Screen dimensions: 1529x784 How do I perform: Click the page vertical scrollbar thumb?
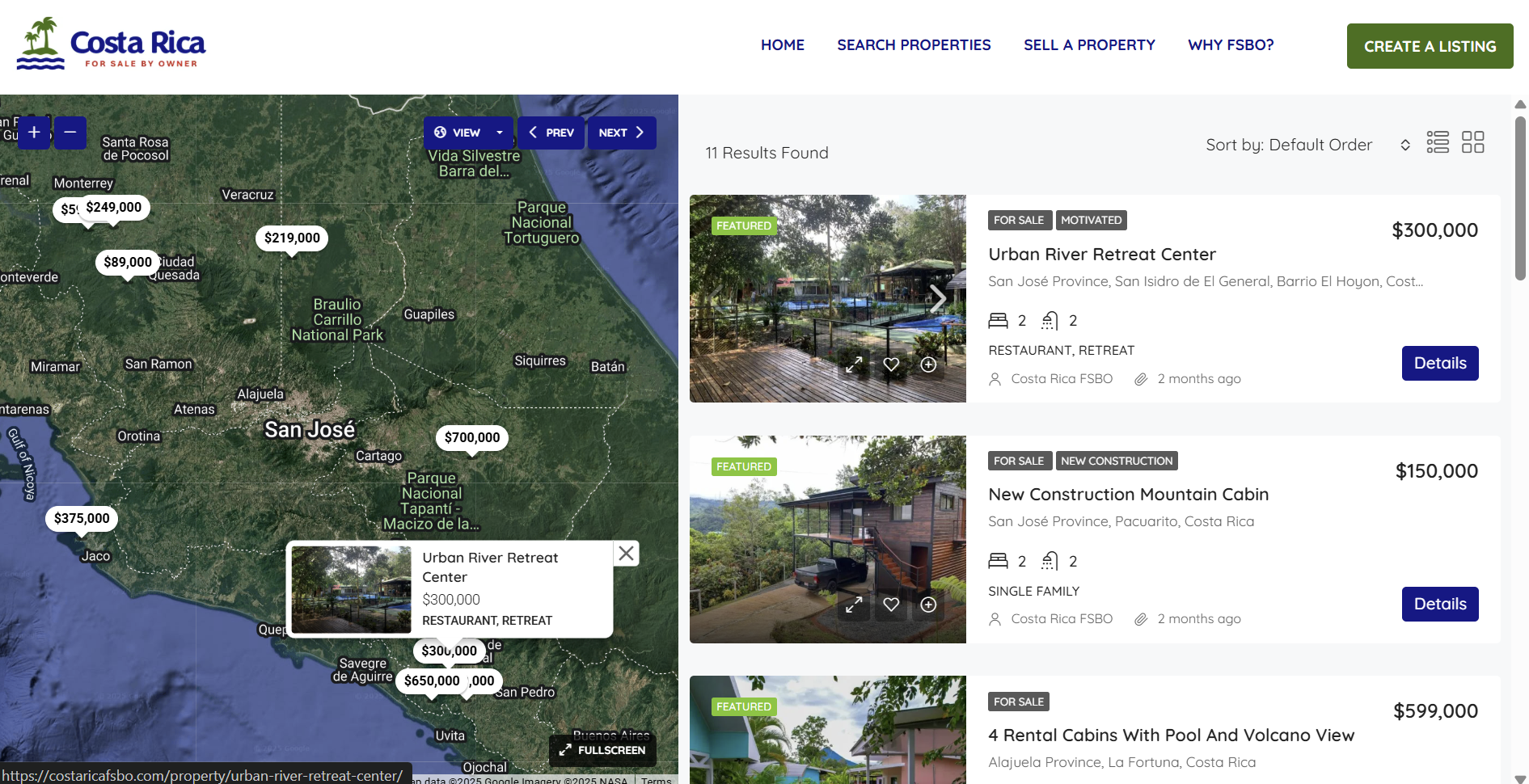[x=1520, y=198]
